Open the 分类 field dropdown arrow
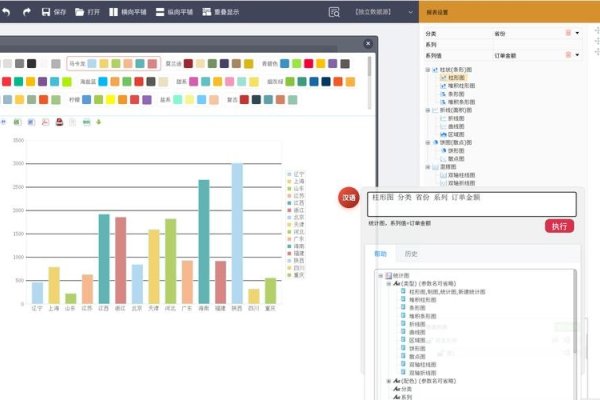 tap(577, 33)
